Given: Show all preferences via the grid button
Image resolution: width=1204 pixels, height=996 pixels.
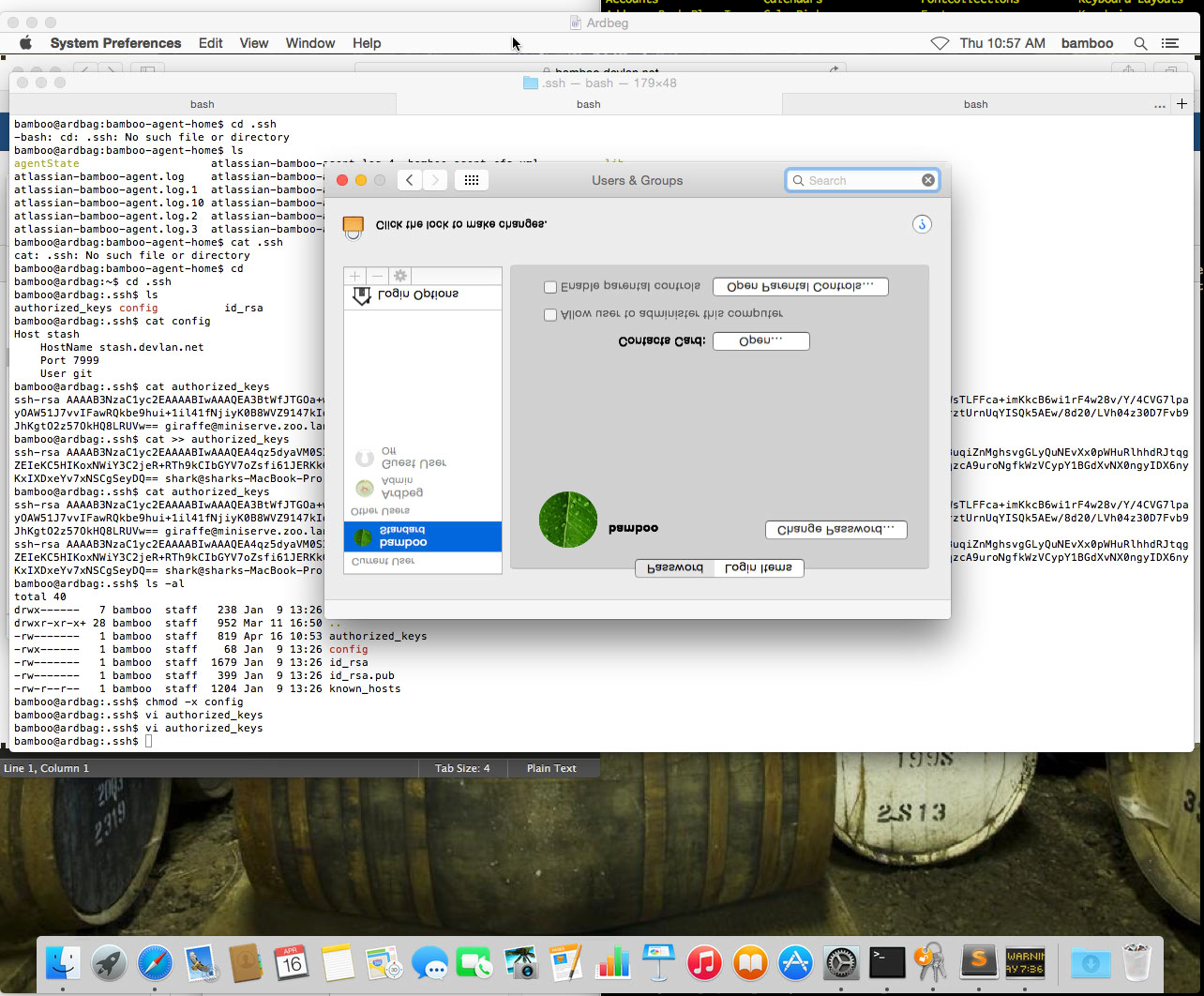Looking at the screenshot, I should [x=472, y=180].
